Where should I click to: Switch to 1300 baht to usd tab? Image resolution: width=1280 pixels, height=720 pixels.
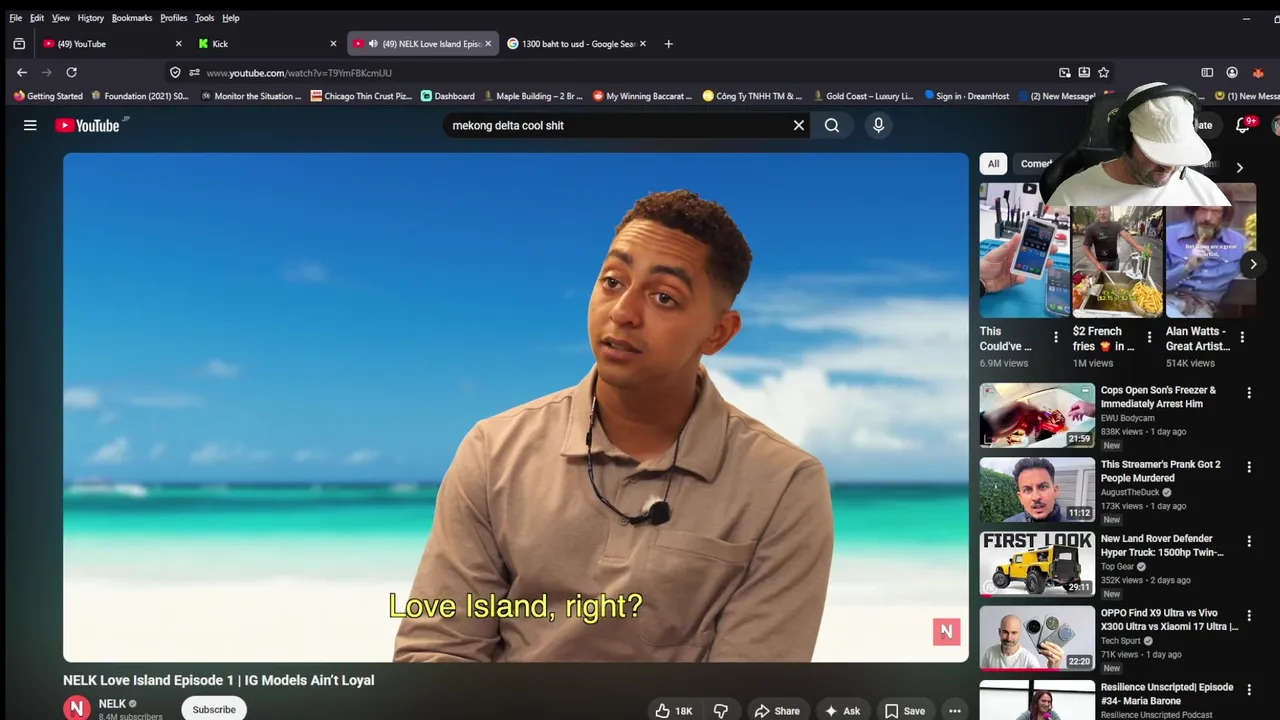point(577,43)
